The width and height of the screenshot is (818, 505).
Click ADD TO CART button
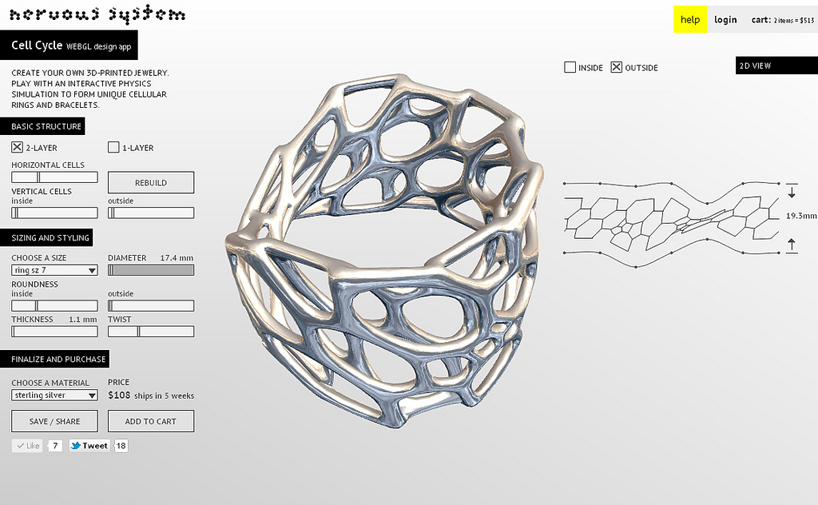point(151,421)
